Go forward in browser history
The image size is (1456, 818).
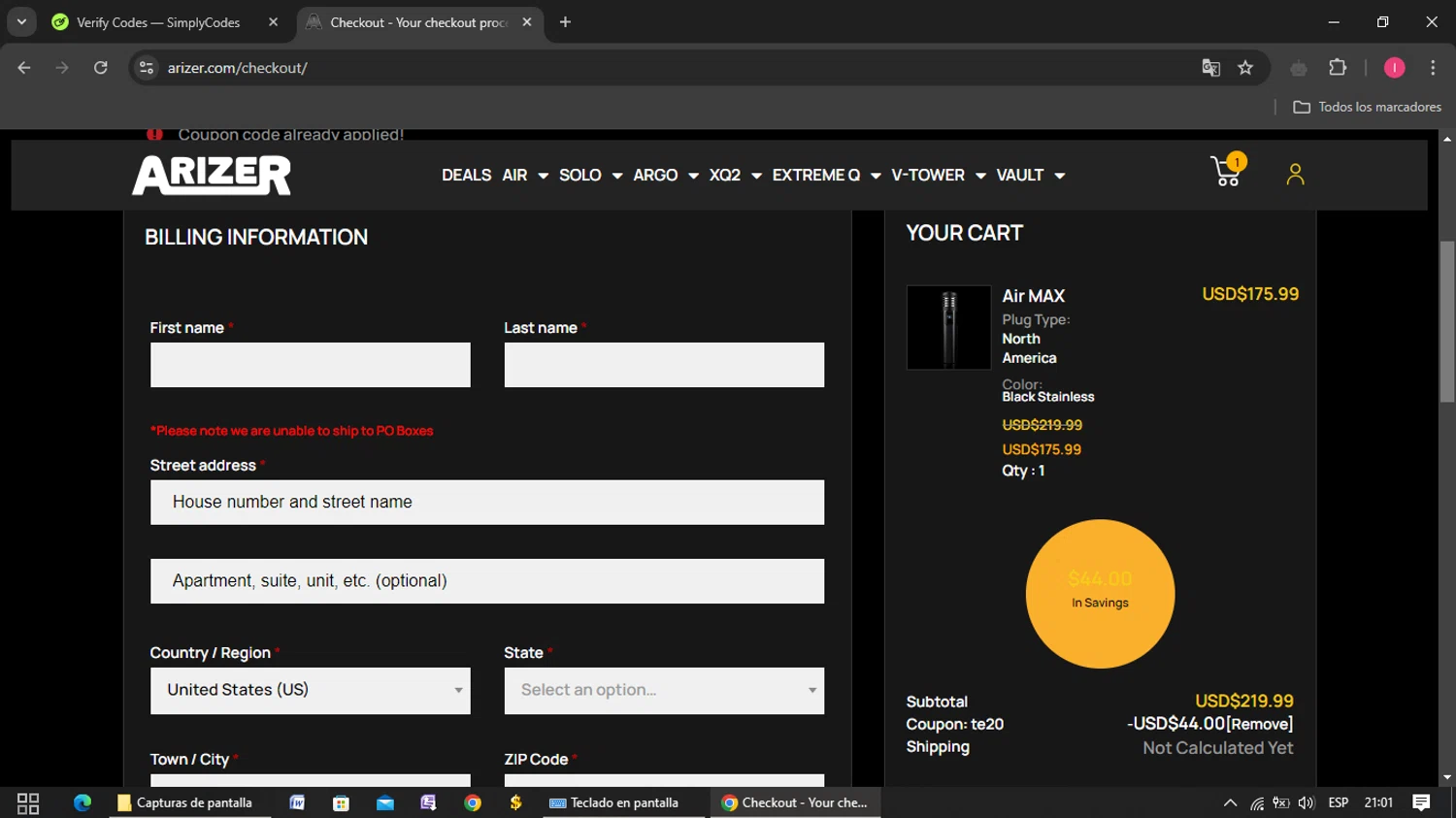coord(62,68)
